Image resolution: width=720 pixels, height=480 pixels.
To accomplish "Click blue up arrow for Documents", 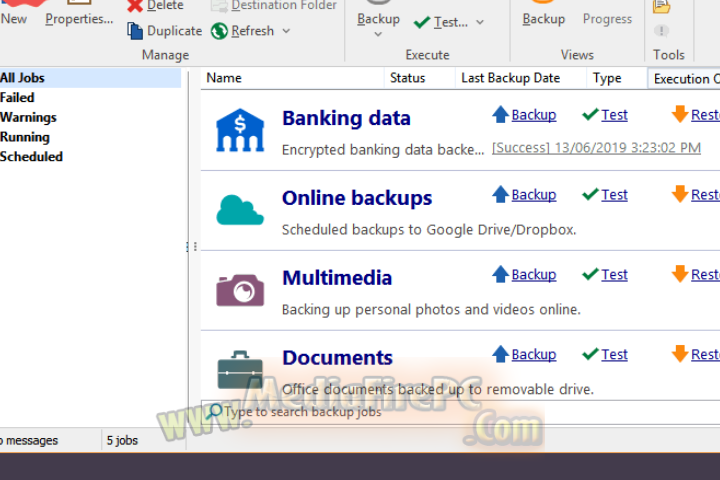I will pyautogui.click(x=500, y=354).
